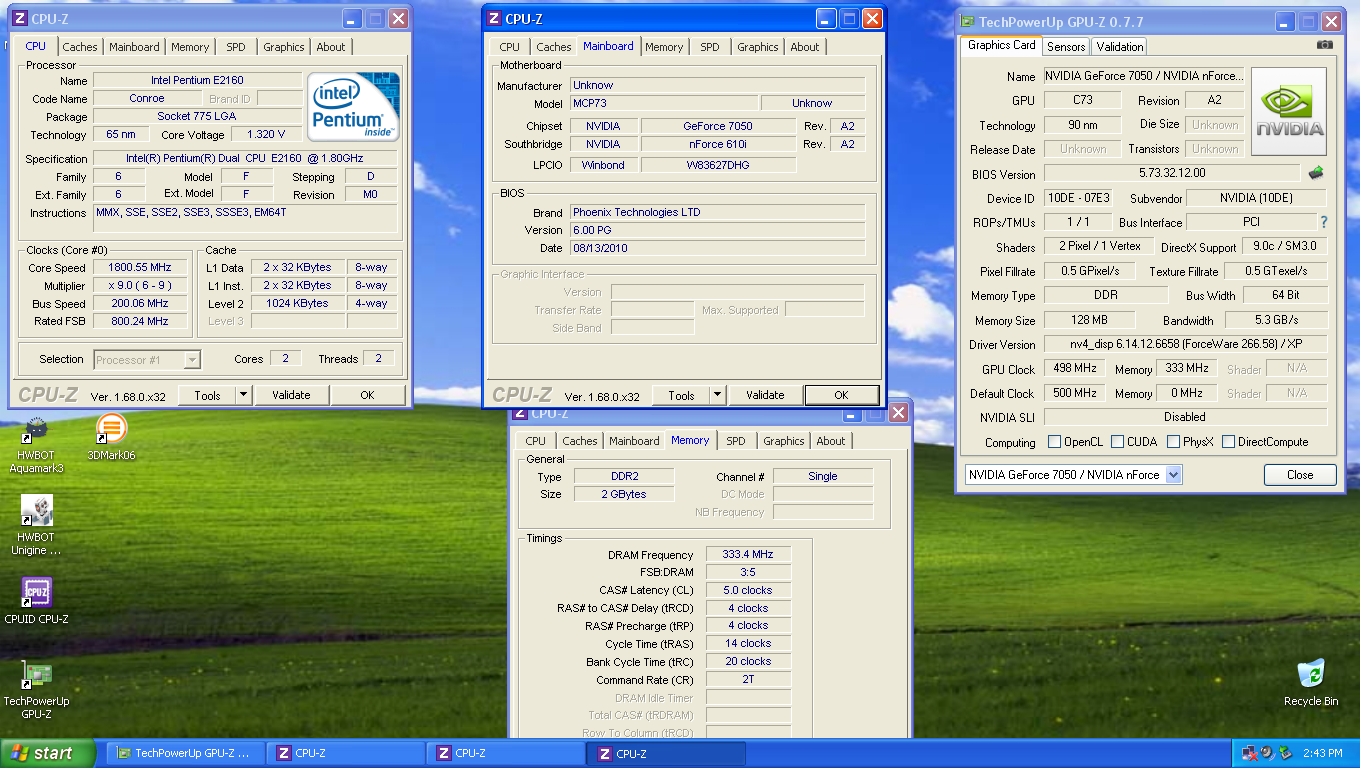Toggle the DirectCompute checkbox
The image size is (1360, 768).
click(1228, 441)
